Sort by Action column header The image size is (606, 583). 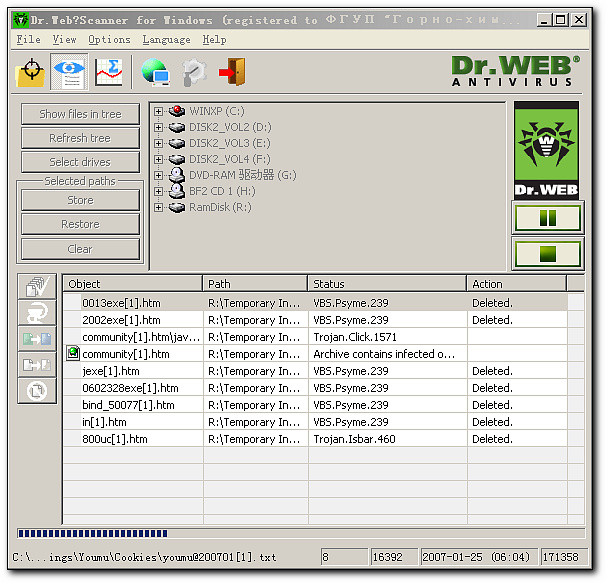click(517, 284)
